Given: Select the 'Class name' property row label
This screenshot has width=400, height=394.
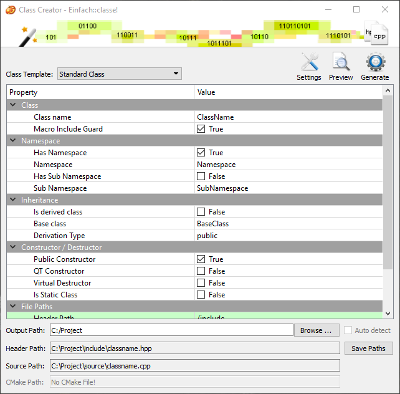Looking at the screenshot, I should click(52, 117).
